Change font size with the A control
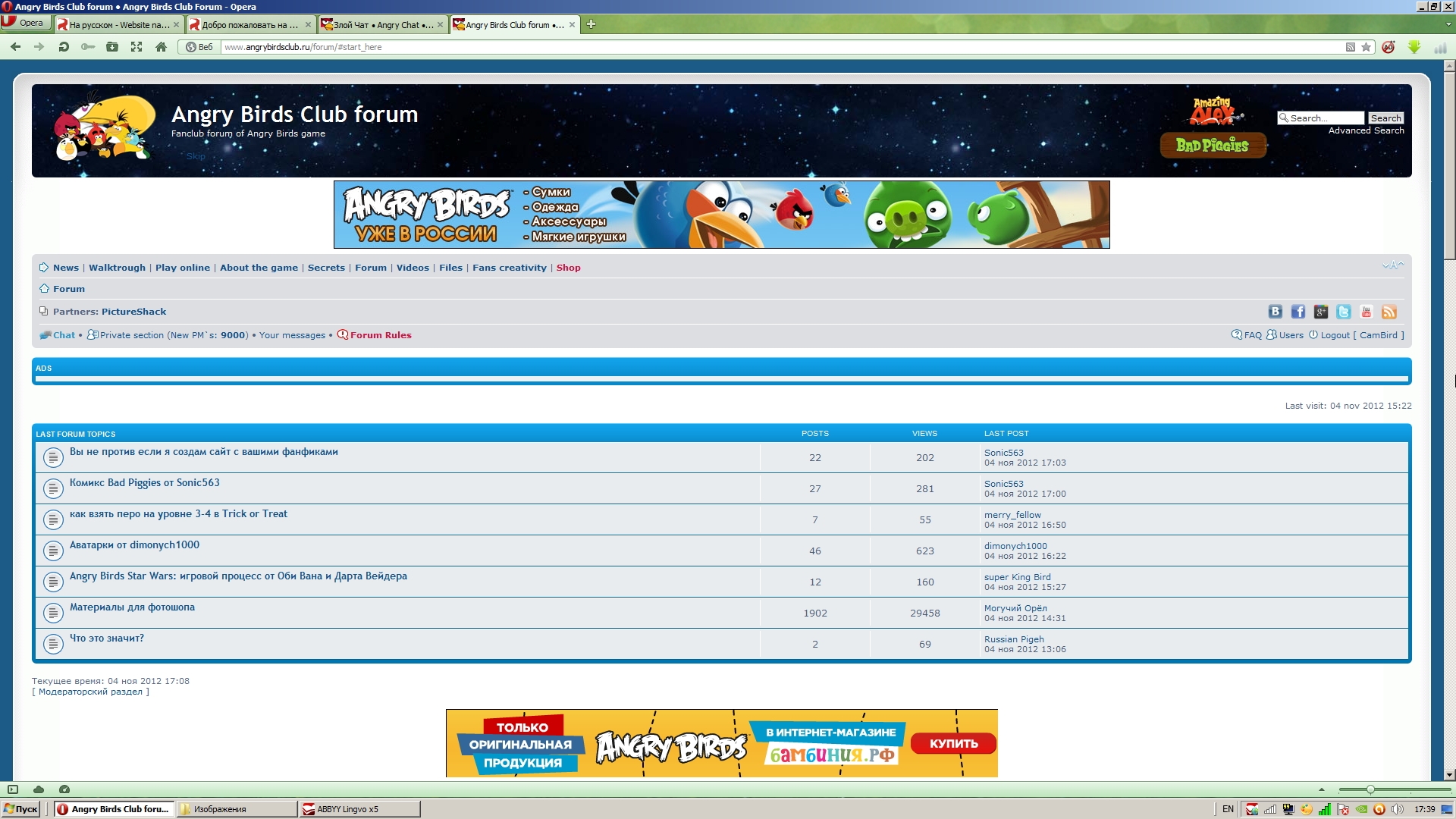 point(1392,265)
